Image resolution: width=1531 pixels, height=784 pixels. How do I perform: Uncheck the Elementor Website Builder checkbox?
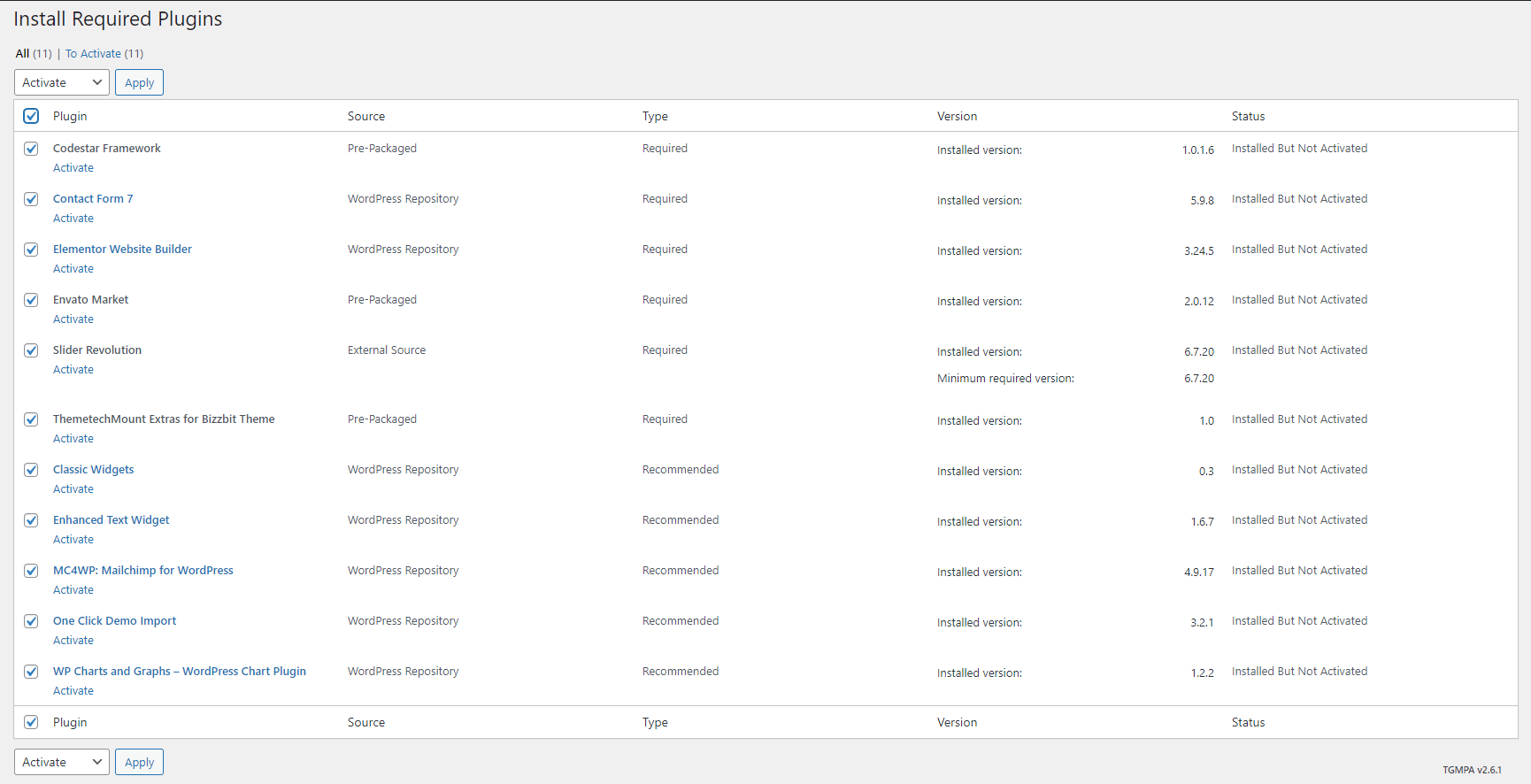(x=31, y=250)
